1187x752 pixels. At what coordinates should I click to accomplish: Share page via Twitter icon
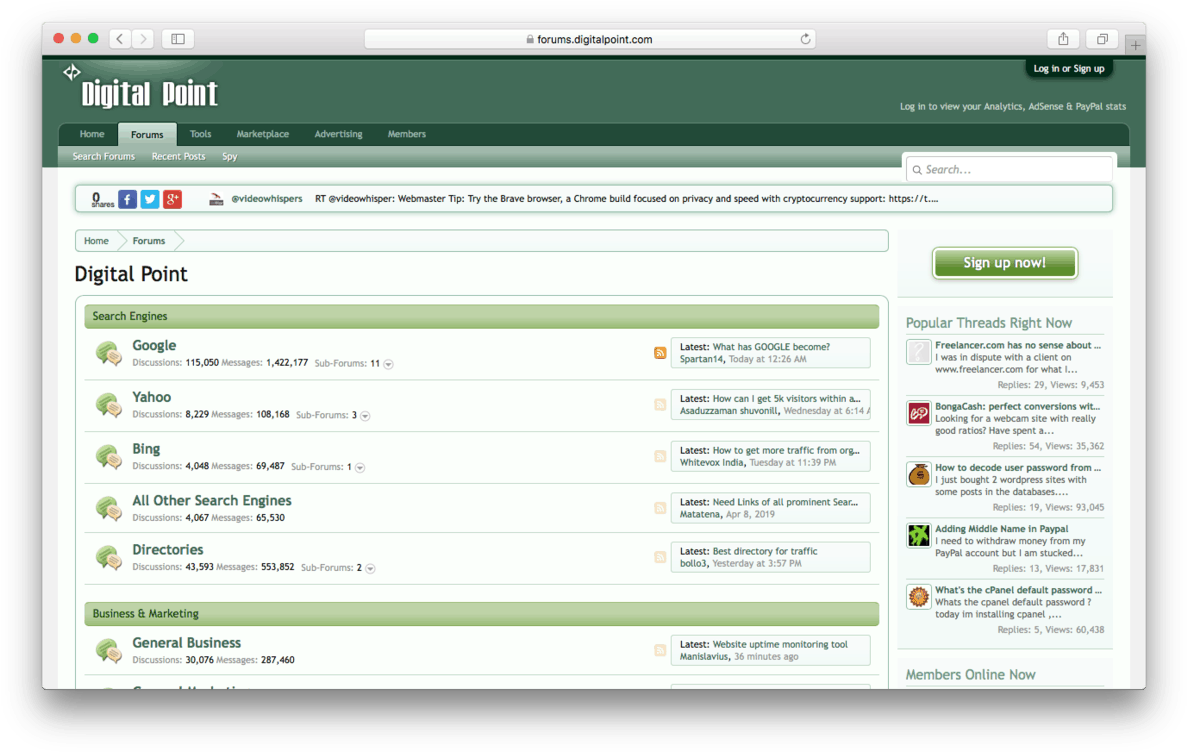[150, 199]
